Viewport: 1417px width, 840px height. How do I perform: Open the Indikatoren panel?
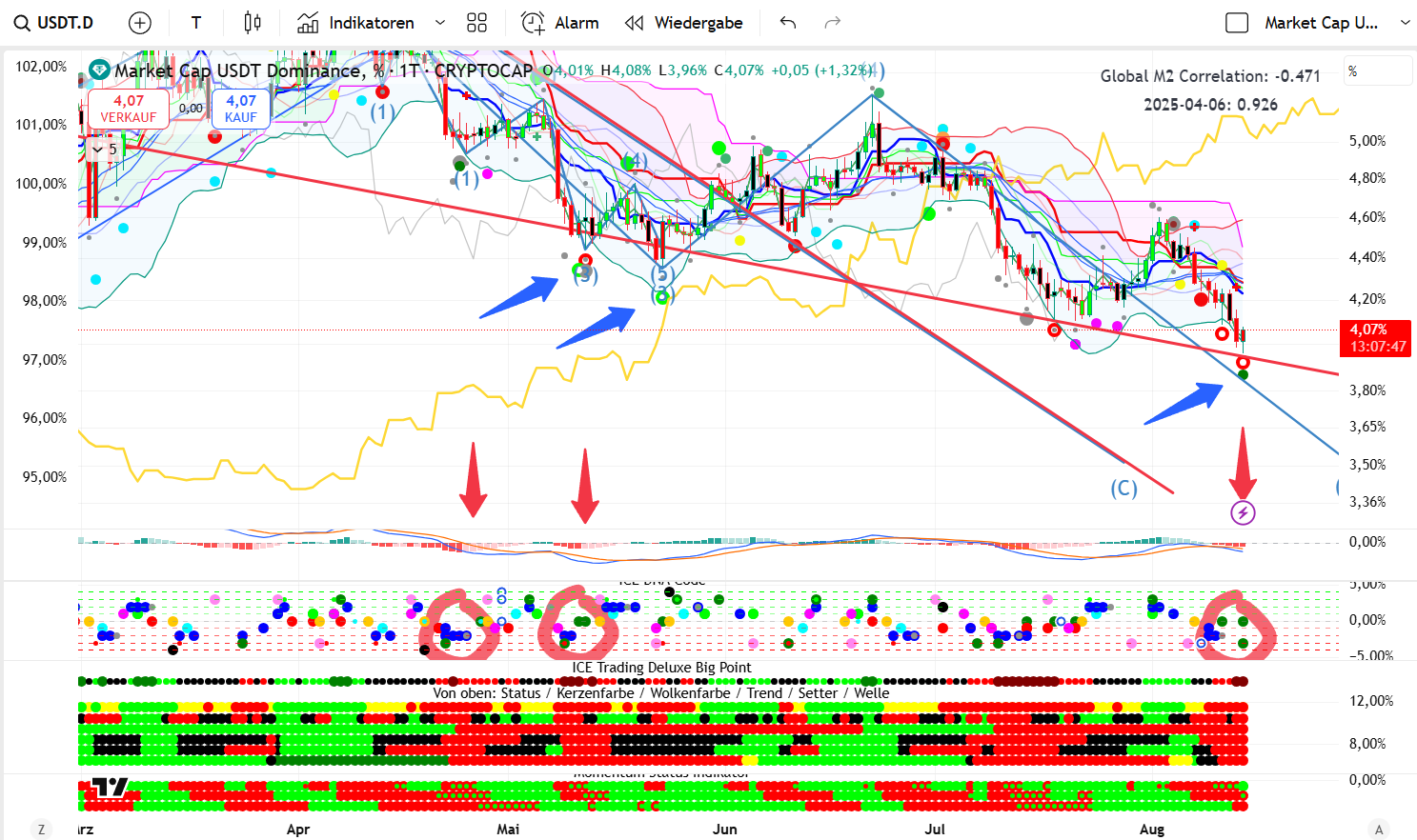pyautogui.click(x=355, y=23)
